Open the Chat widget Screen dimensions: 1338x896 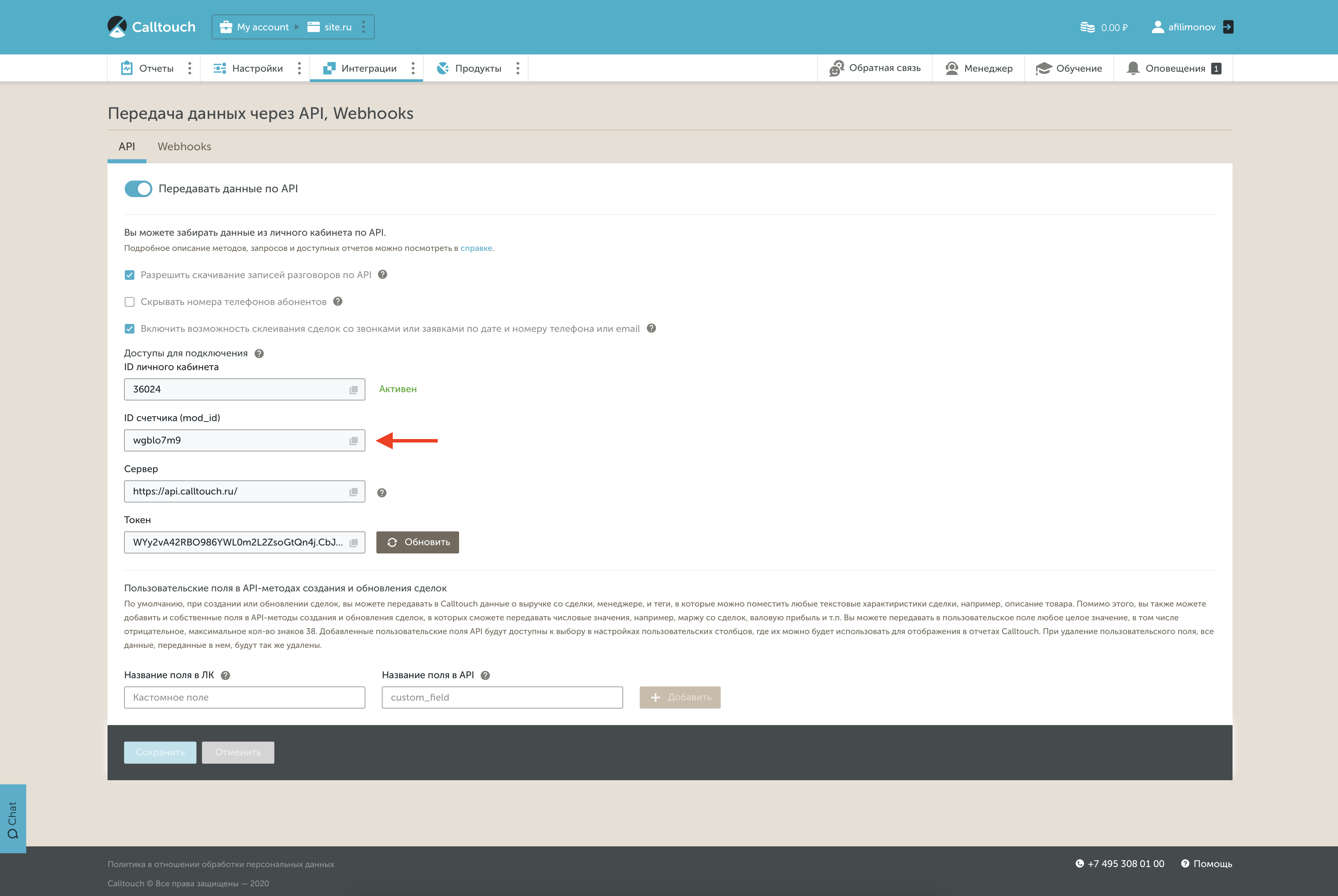[x=12, y=818]
